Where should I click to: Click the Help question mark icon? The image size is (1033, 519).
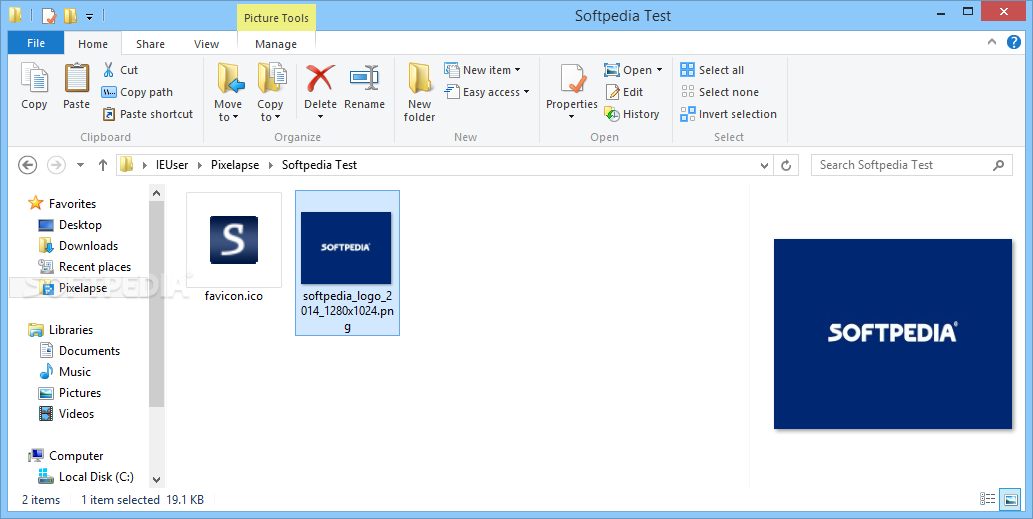pyautogui.click(x=1014, y=42)
